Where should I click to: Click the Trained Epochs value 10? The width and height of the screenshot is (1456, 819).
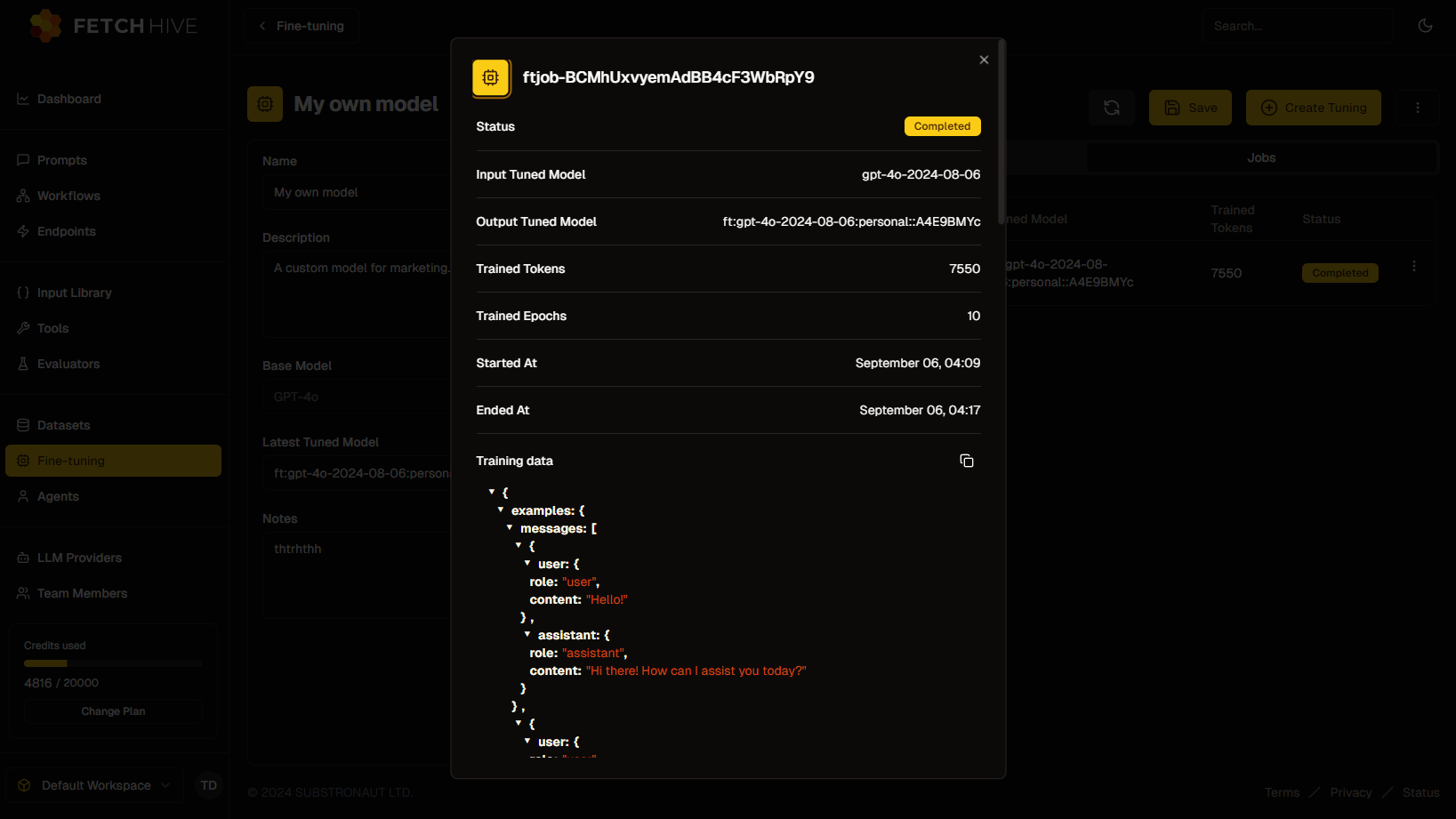pyautogui.click(x=973, y=316)
